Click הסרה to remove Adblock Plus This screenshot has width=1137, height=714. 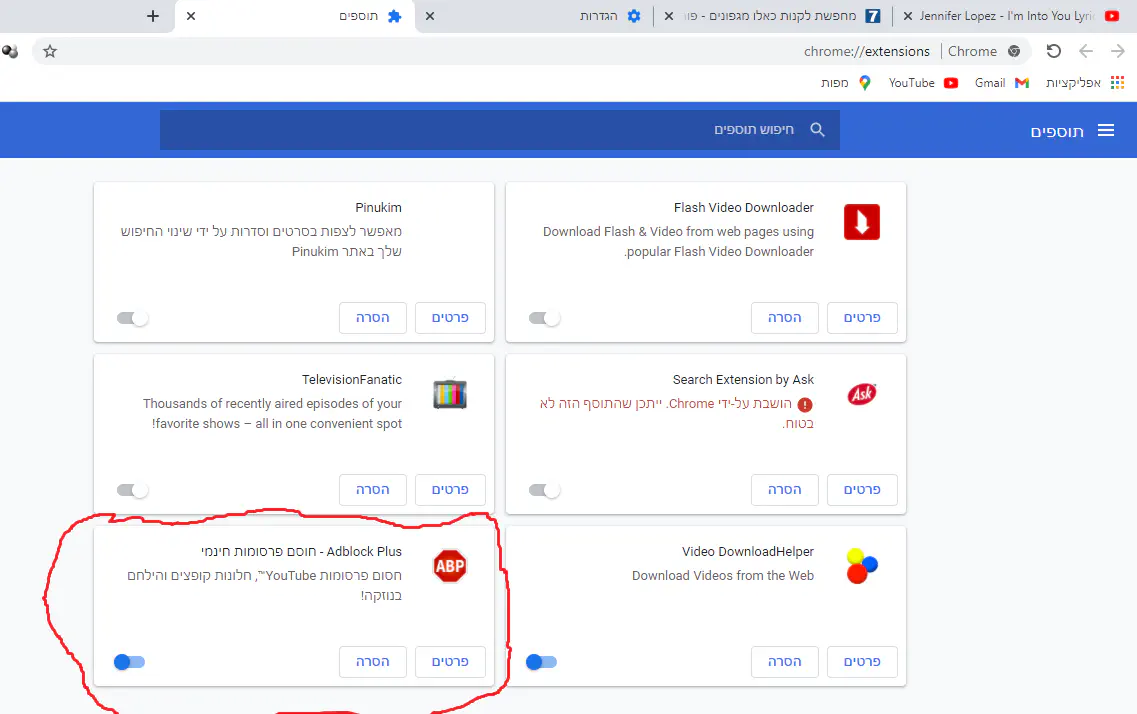tap(373, 662)
